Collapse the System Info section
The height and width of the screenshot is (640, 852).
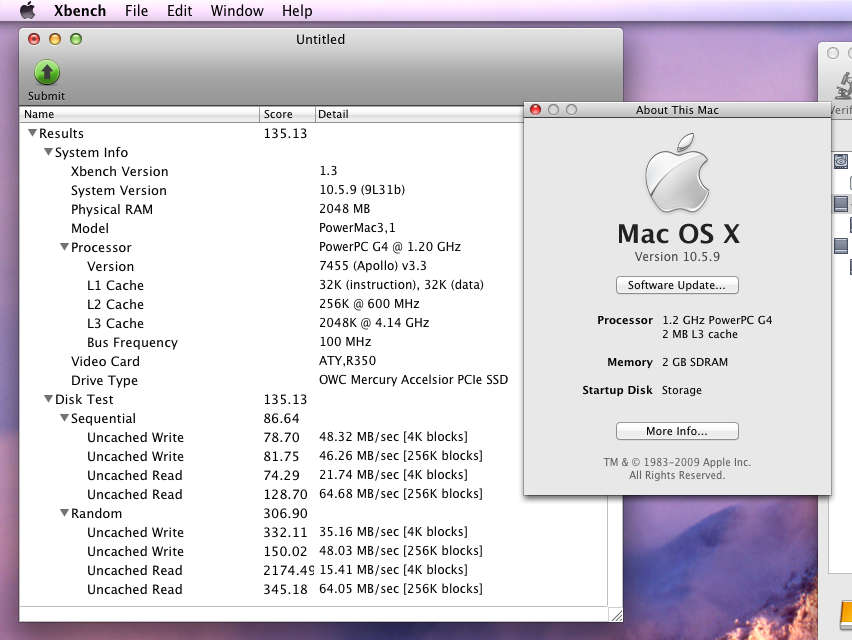click(48, 152)
